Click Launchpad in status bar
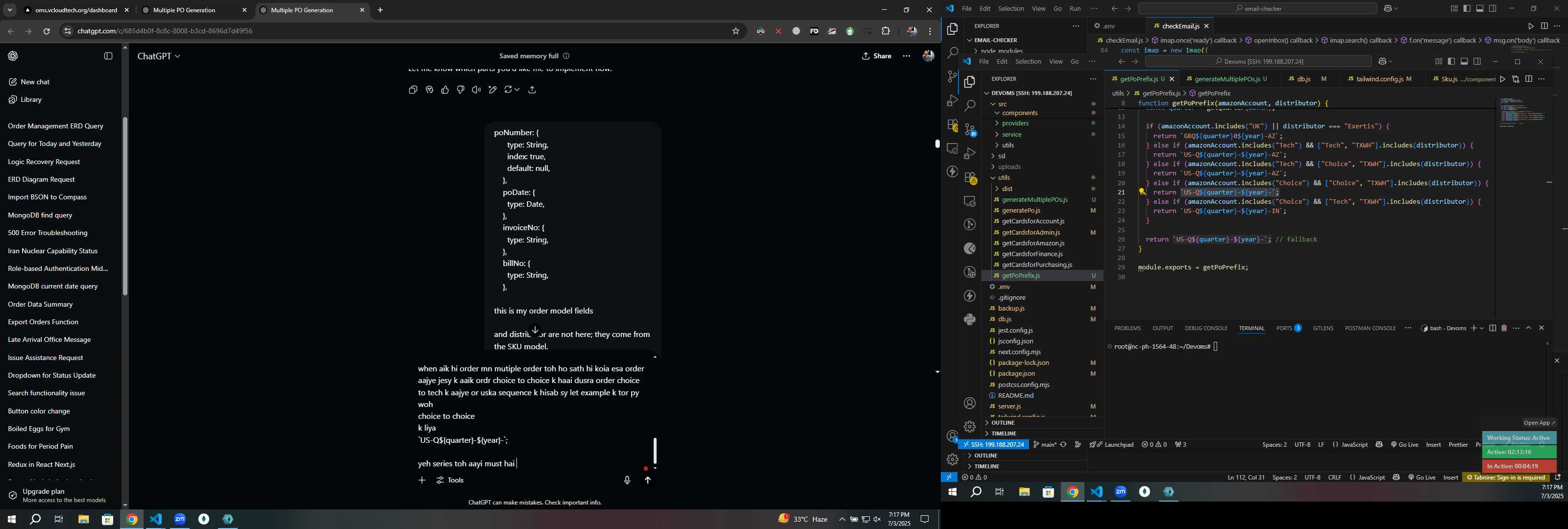Viewport: 1568px width, 529px height. tap(1112, 445)
